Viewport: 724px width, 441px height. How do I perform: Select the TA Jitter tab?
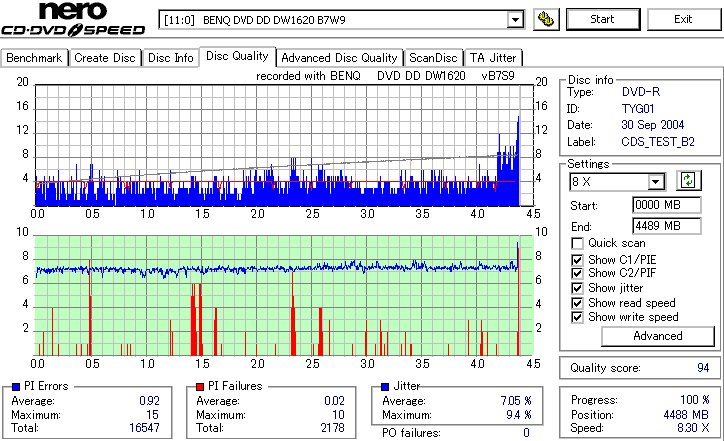[x=493, y=58]
